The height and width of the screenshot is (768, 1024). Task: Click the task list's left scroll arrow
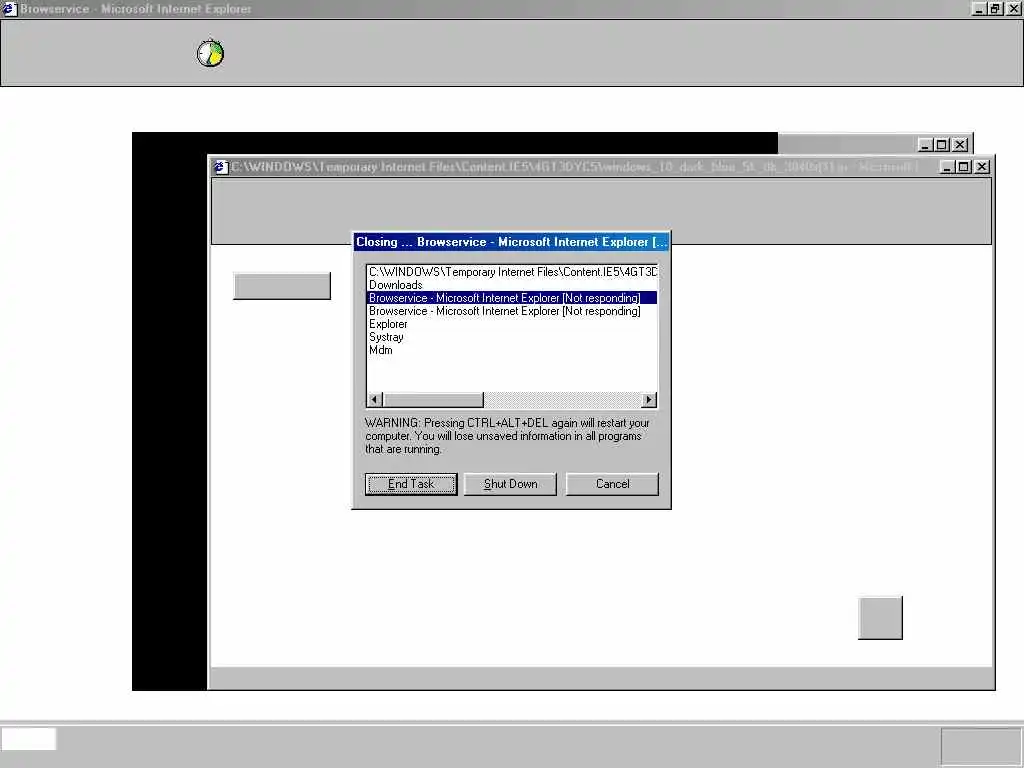point(375,400)
